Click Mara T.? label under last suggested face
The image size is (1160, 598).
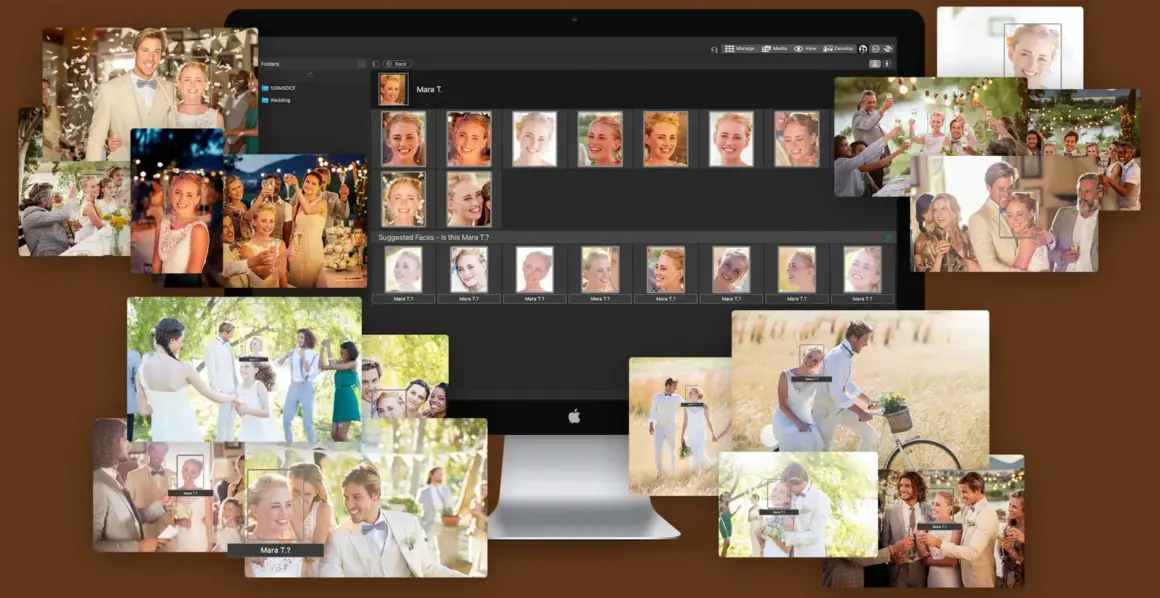coord(862,299)
